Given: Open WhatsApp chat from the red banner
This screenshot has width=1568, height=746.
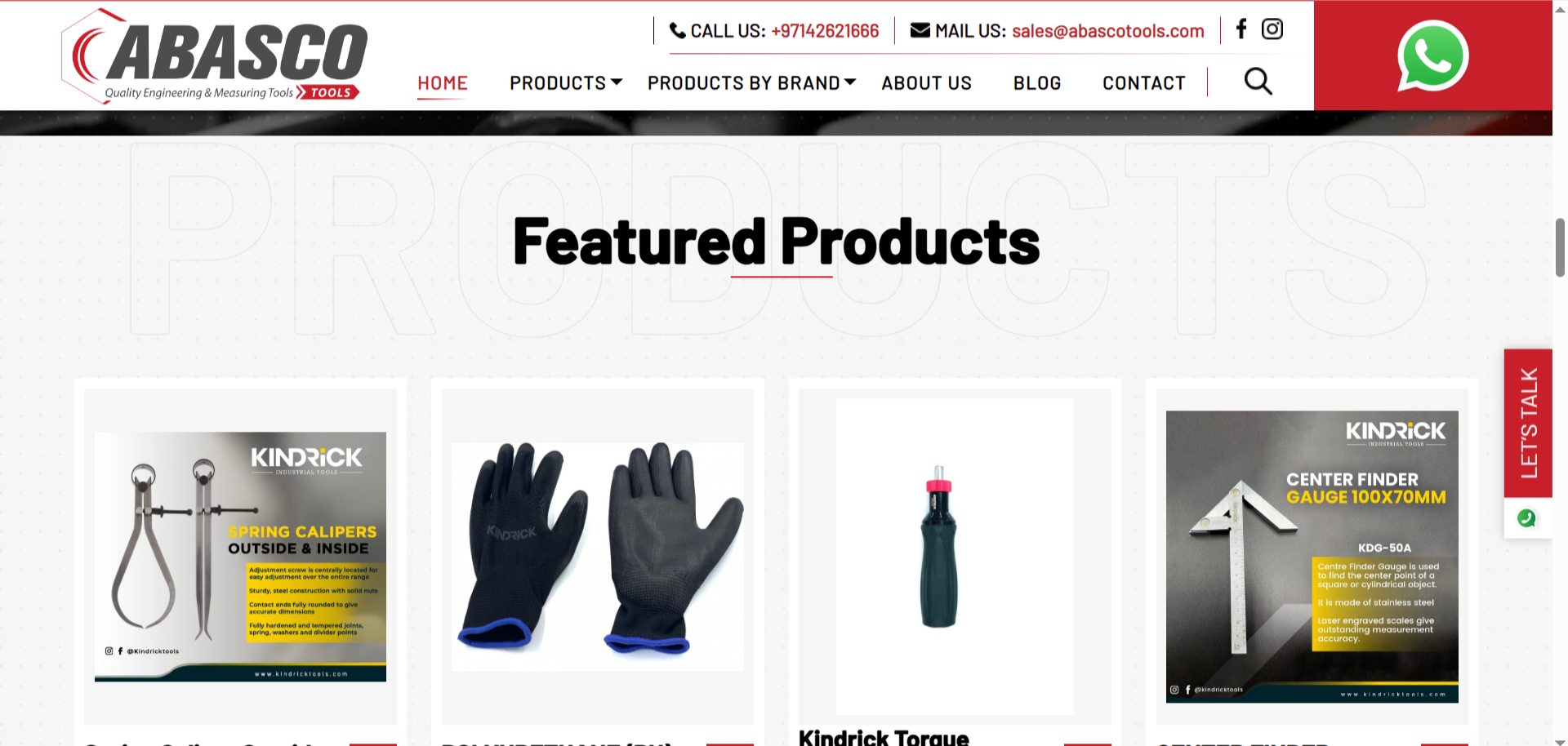Looking at the screenshot, I should [1432, 56].
